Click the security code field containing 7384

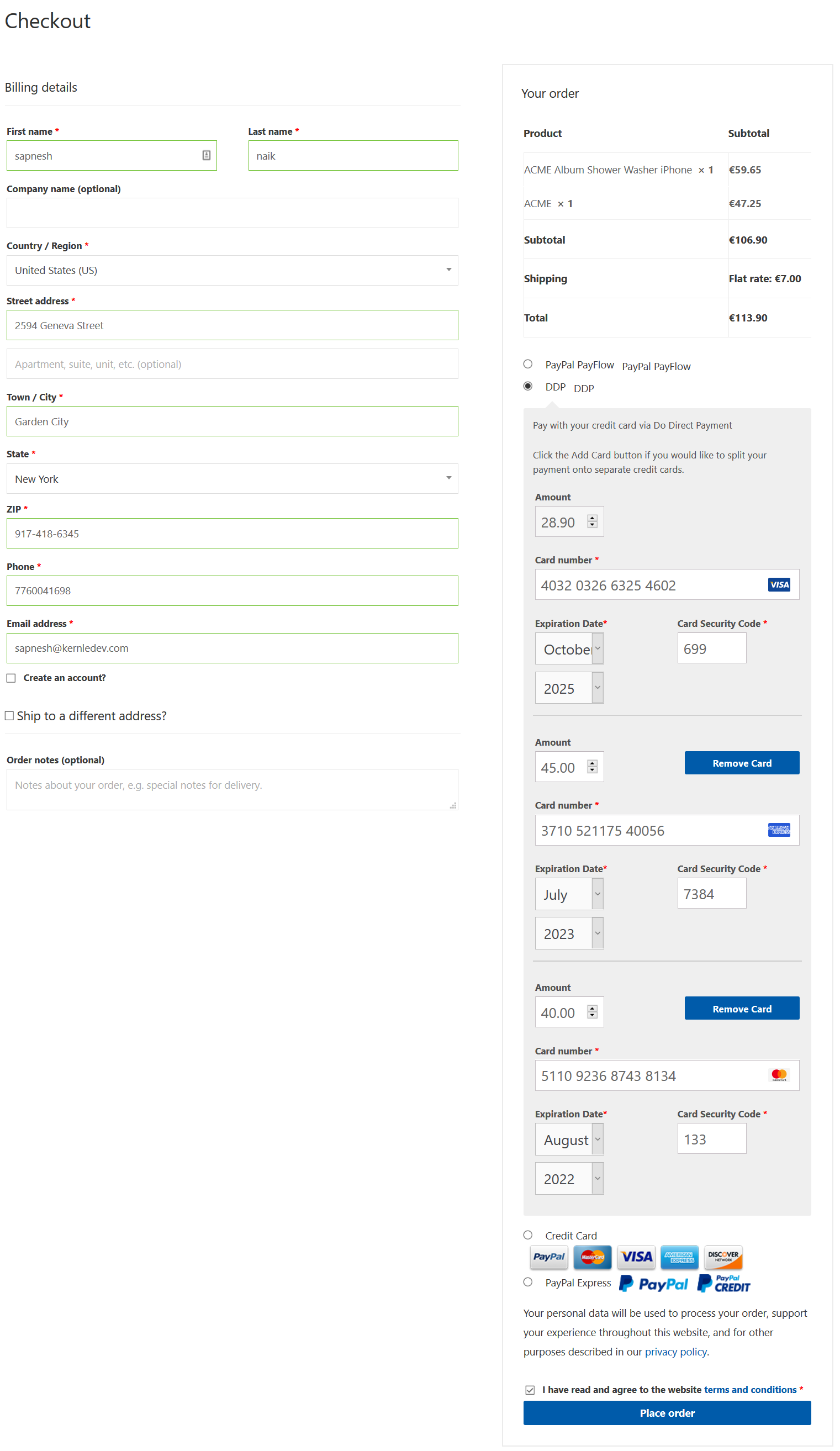712,894
